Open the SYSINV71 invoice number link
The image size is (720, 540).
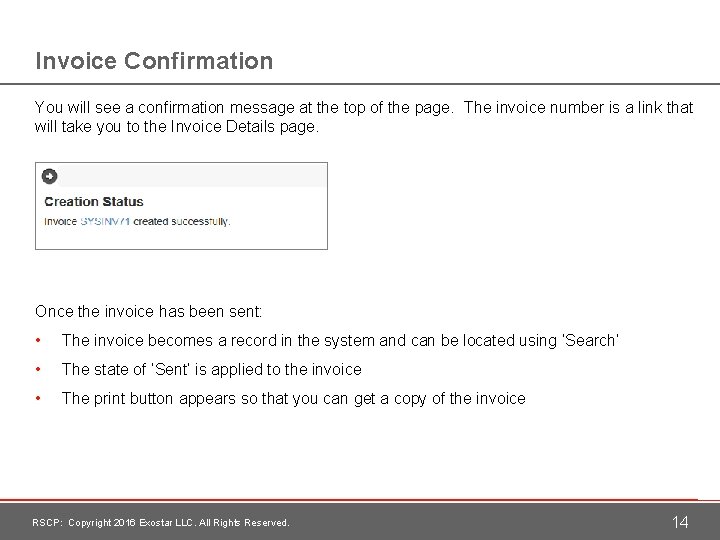click(x=105, y=221)
